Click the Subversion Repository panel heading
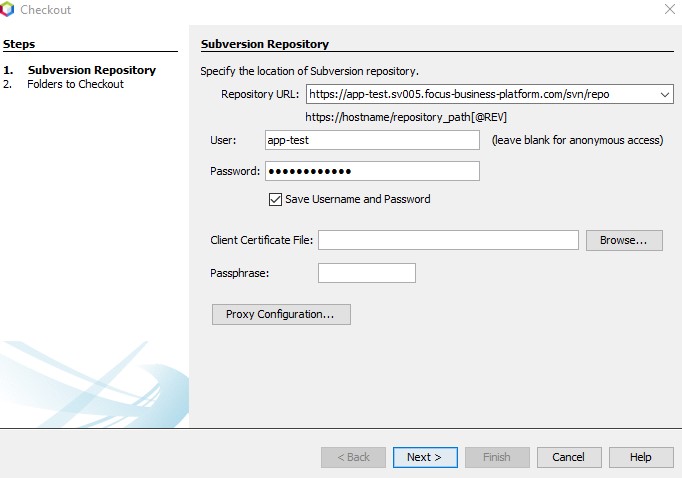The width and height of the screenshot is (682, 478). click(265, 44)
